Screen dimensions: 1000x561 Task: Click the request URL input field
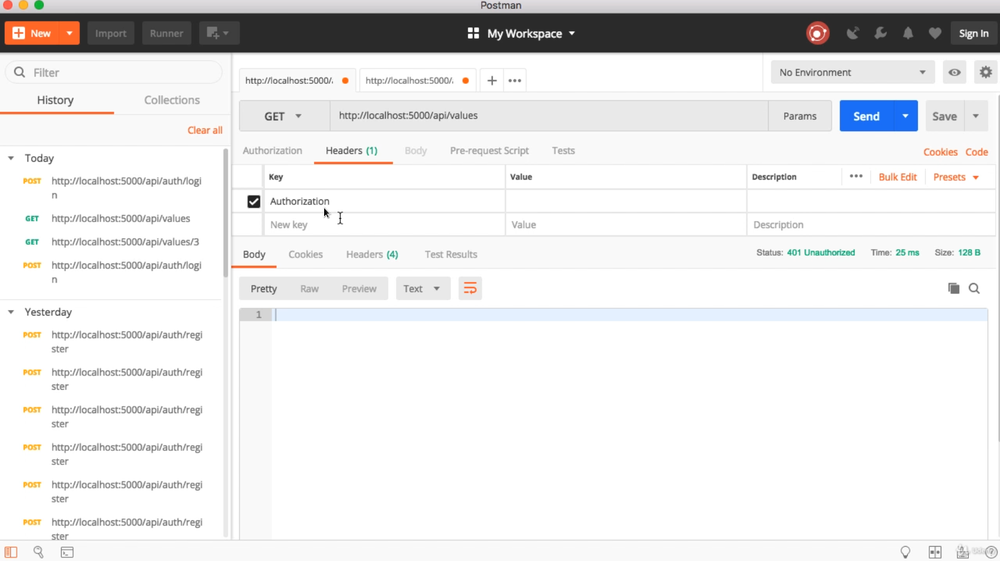point(549,116)
